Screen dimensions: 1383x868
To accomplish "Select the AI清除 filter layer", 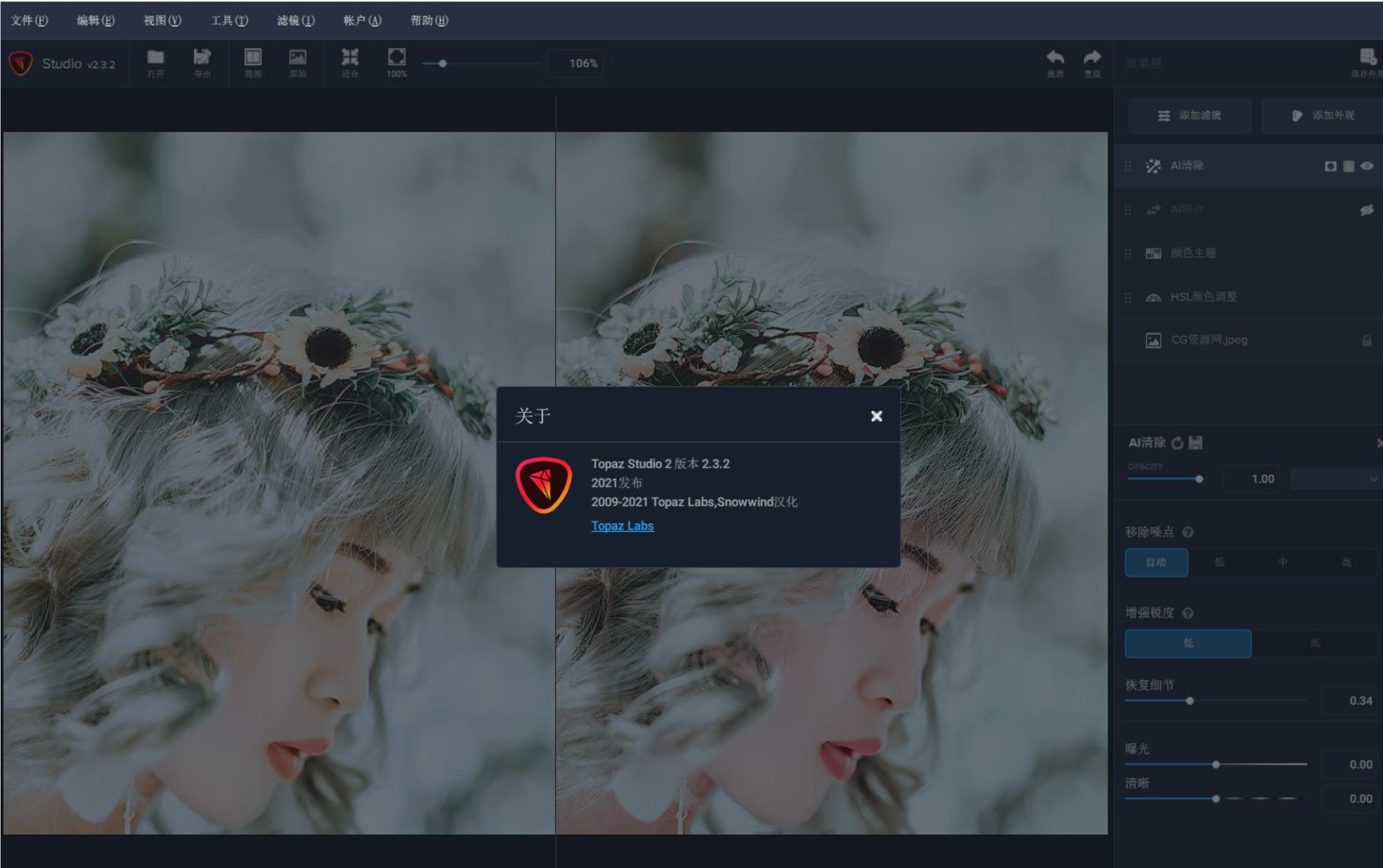I will pyautogui.click(x=1249, y=166).
